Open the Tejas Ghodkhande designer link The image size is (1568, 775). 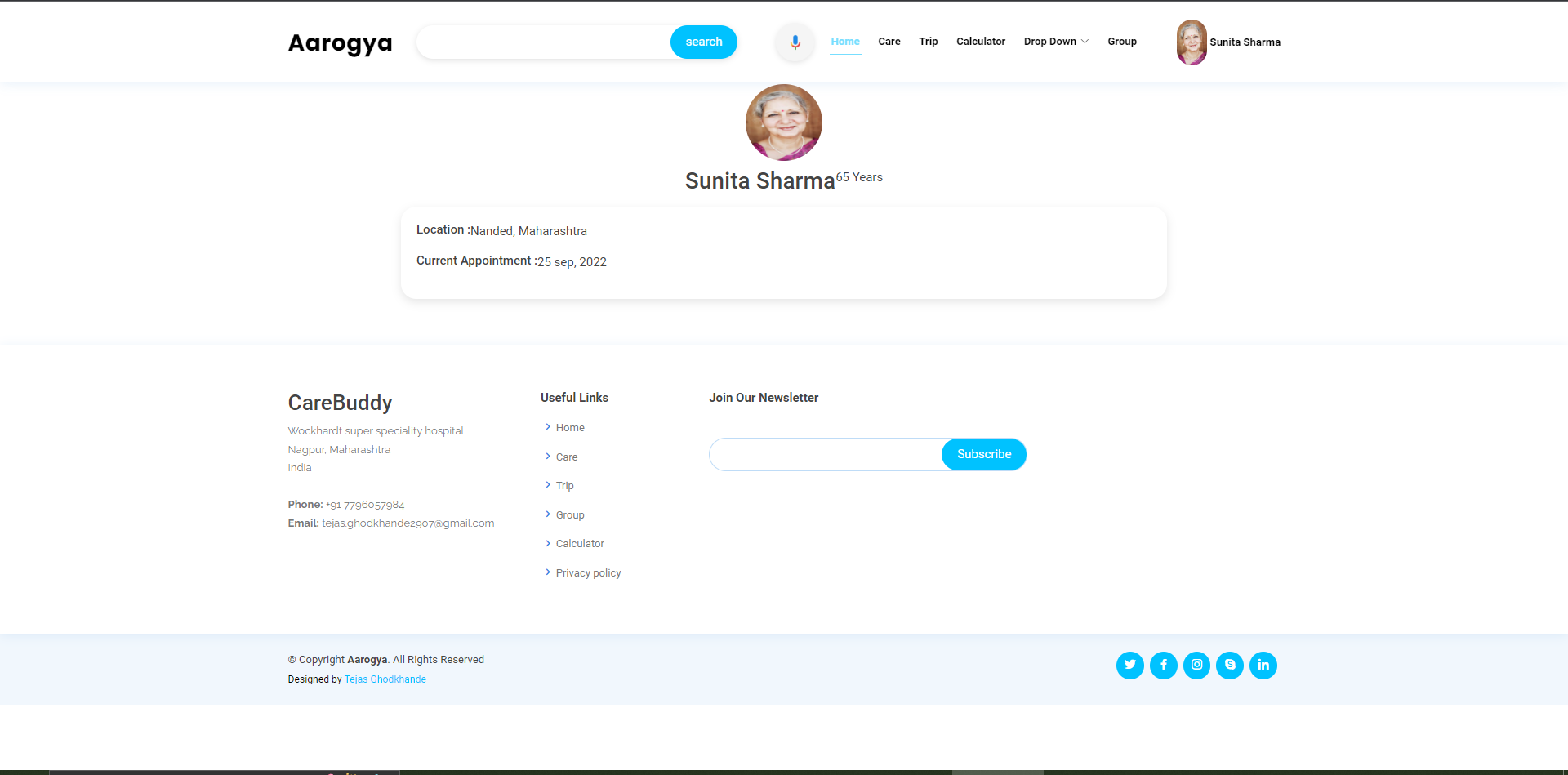(385, 679)
